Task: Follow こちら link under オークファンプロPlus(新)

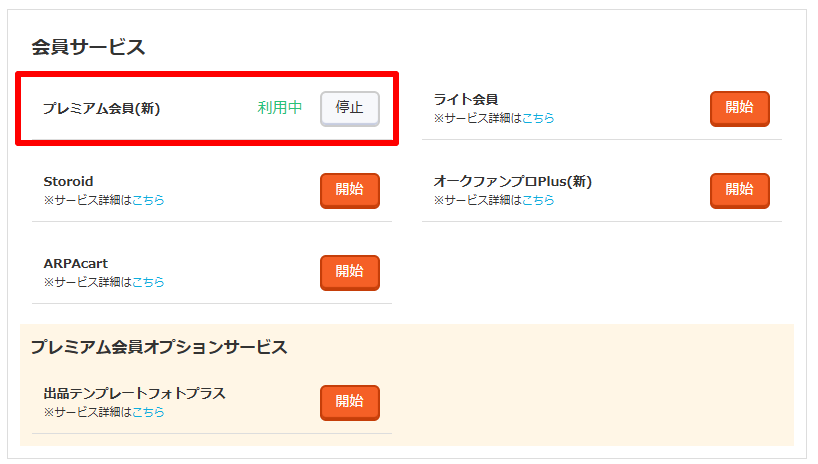Action: 538,200
